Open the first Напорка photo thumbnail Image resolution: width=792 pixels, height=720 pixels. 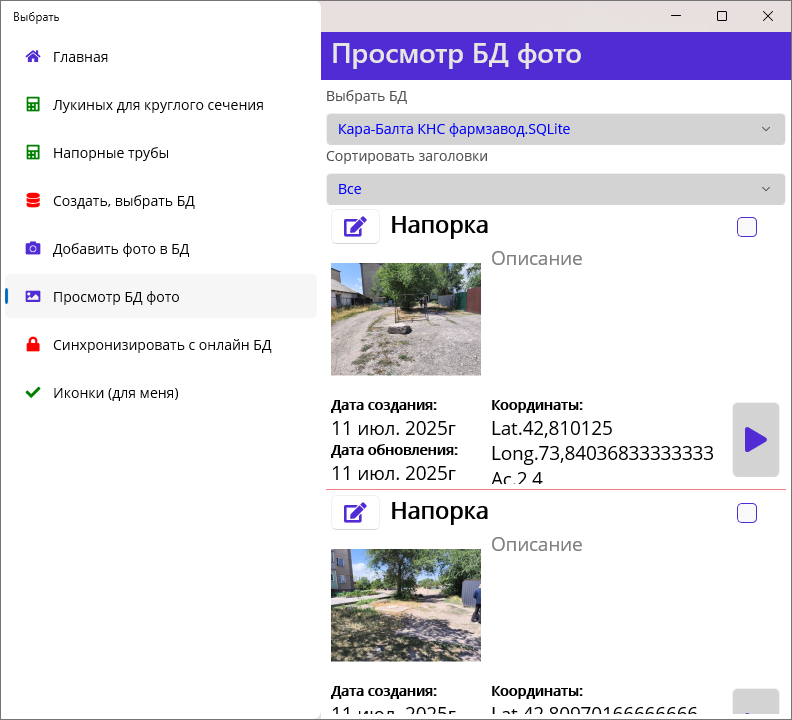405,319
